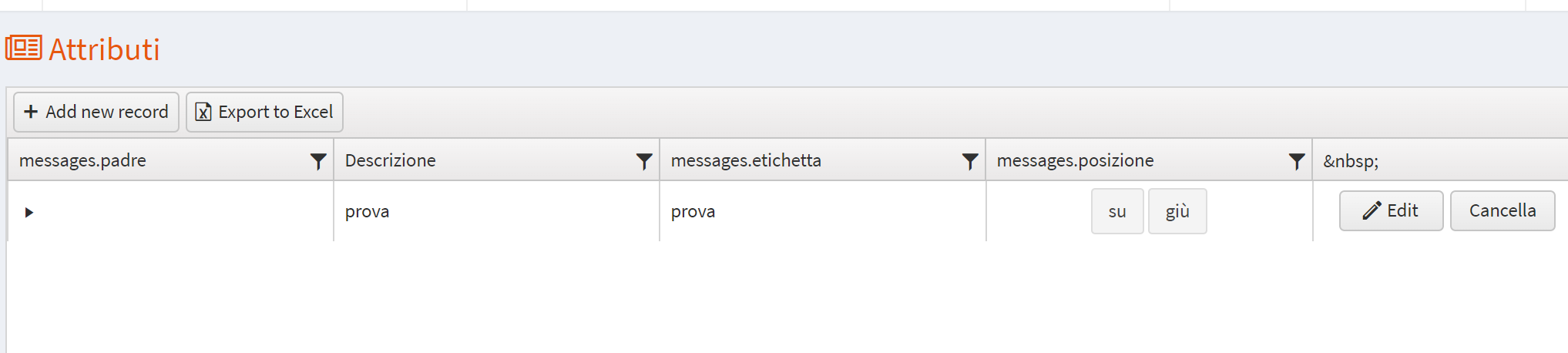Viewport: 1568px width, 353px height.
Task: Open filter for messages.posizione column
Action: tap(1297, 161)
